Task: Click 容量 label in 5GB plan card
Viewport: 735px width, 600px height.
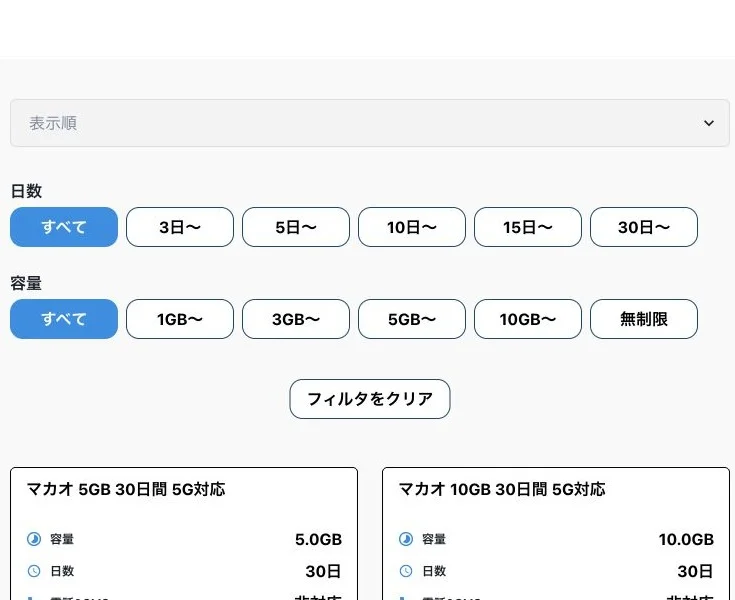Action: [62, 539]
